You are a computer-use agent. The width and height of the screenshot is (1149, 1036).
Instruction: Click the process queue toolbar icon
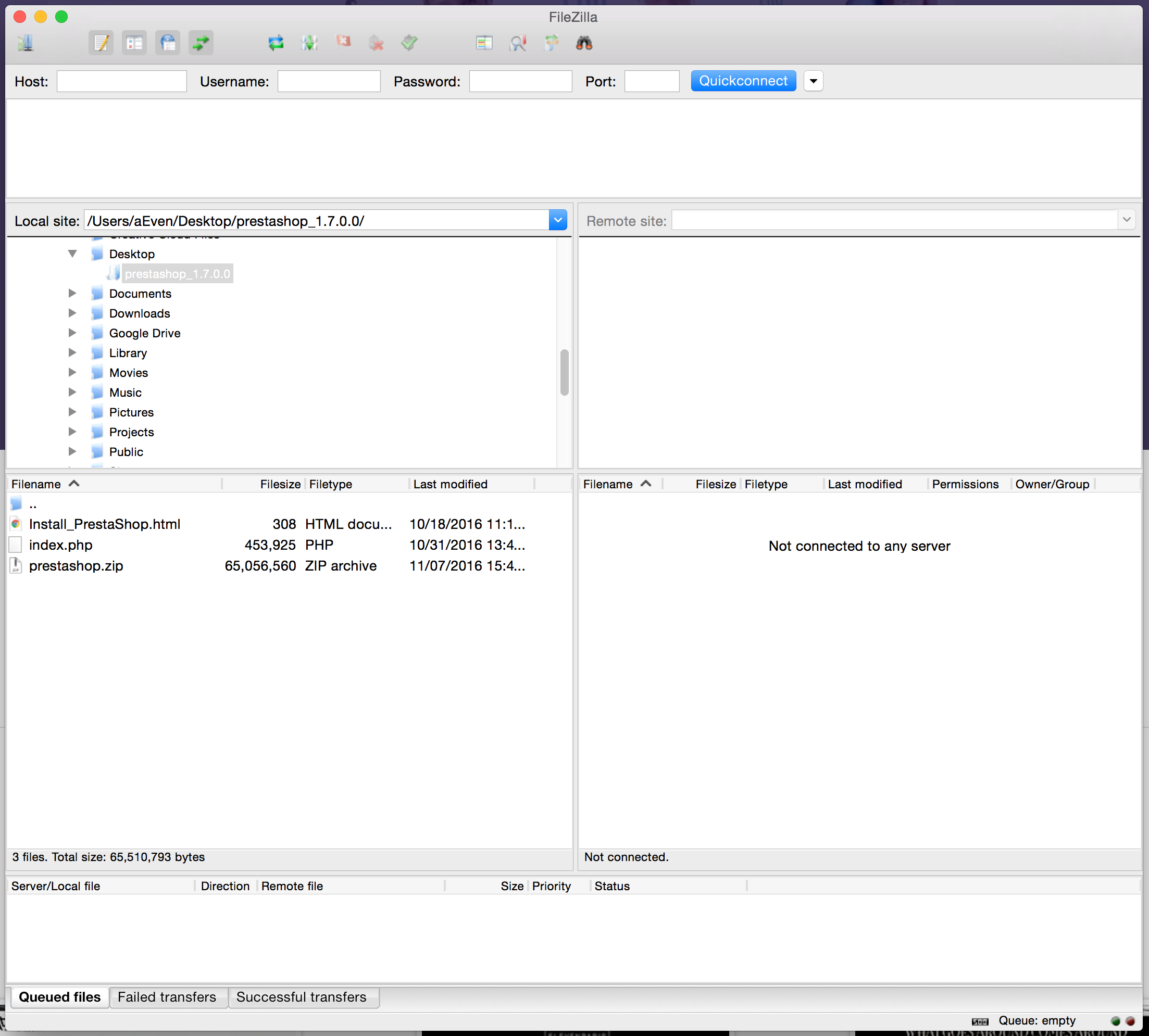pos(310,43)
